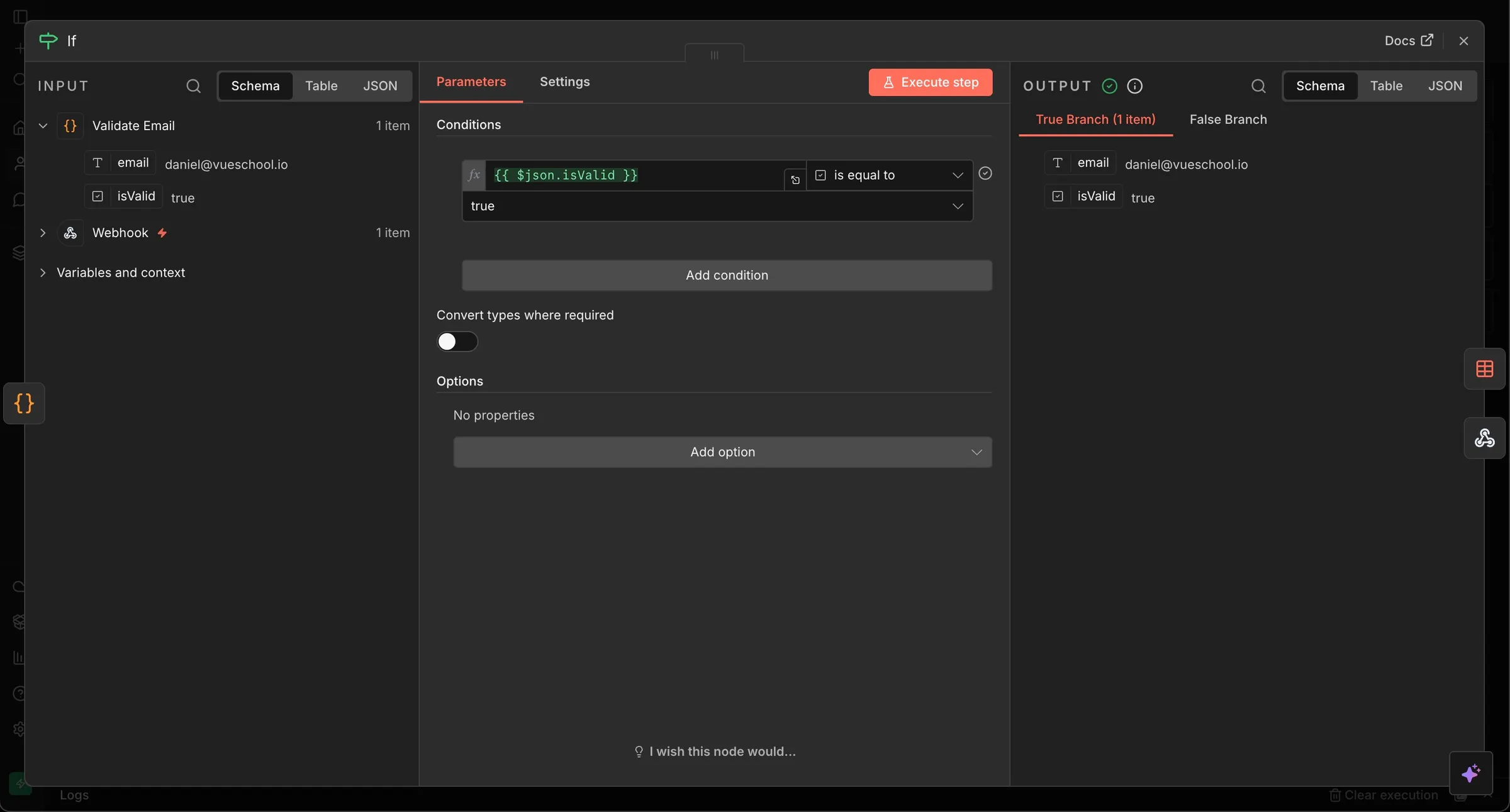
Task: Click the Webhook node icon in input list
Action: coord(70,233)
